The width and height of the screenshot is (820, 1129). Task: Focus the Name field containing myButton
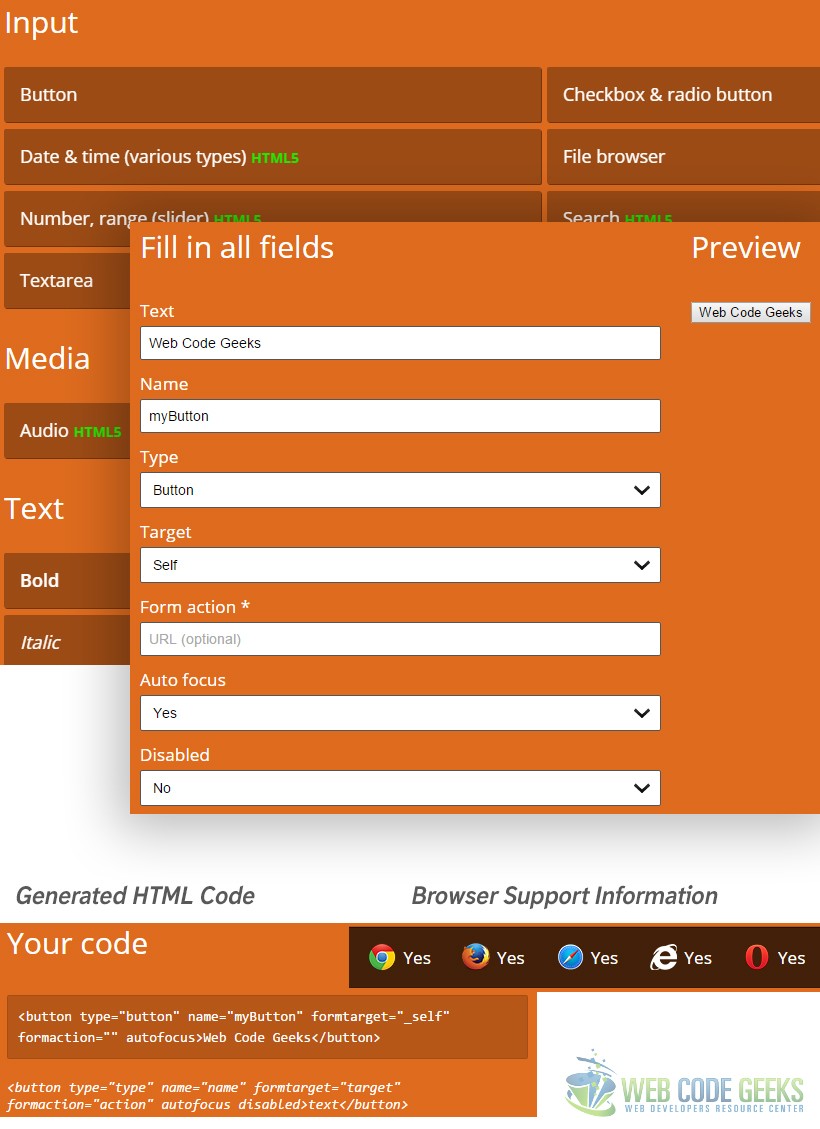400,416
